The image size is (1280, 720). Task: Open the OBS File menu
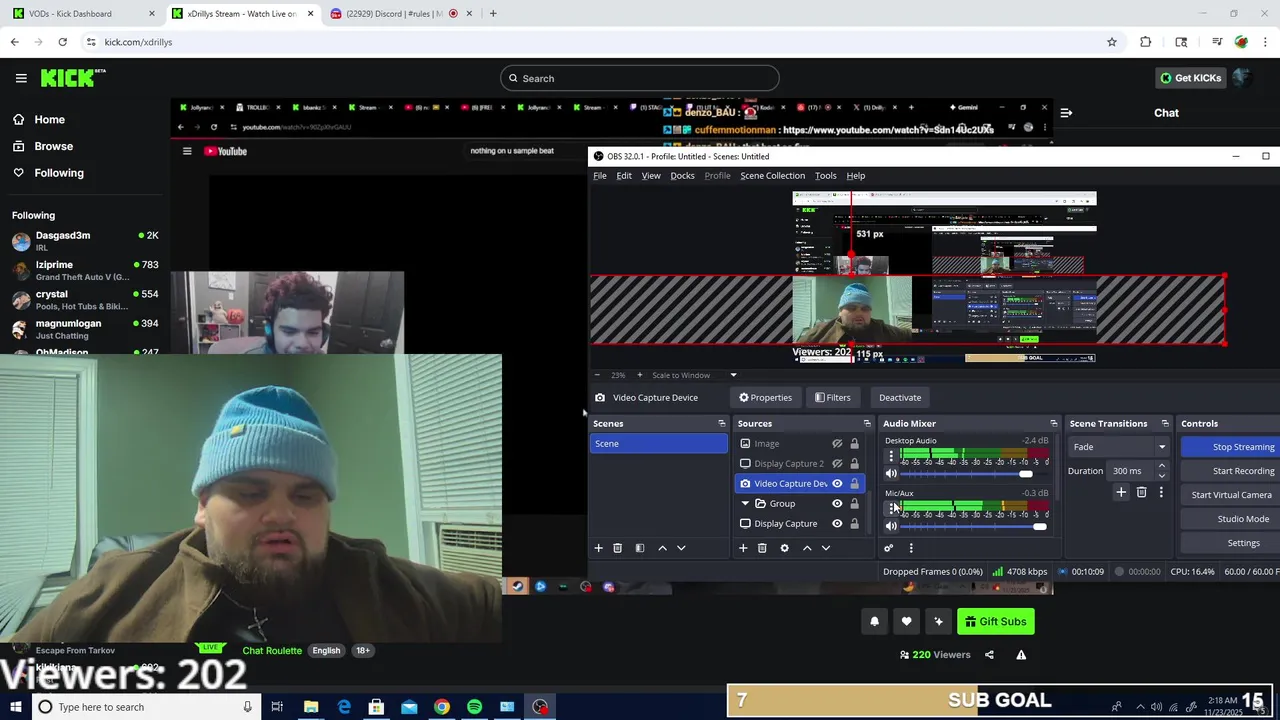pos(600,176)
